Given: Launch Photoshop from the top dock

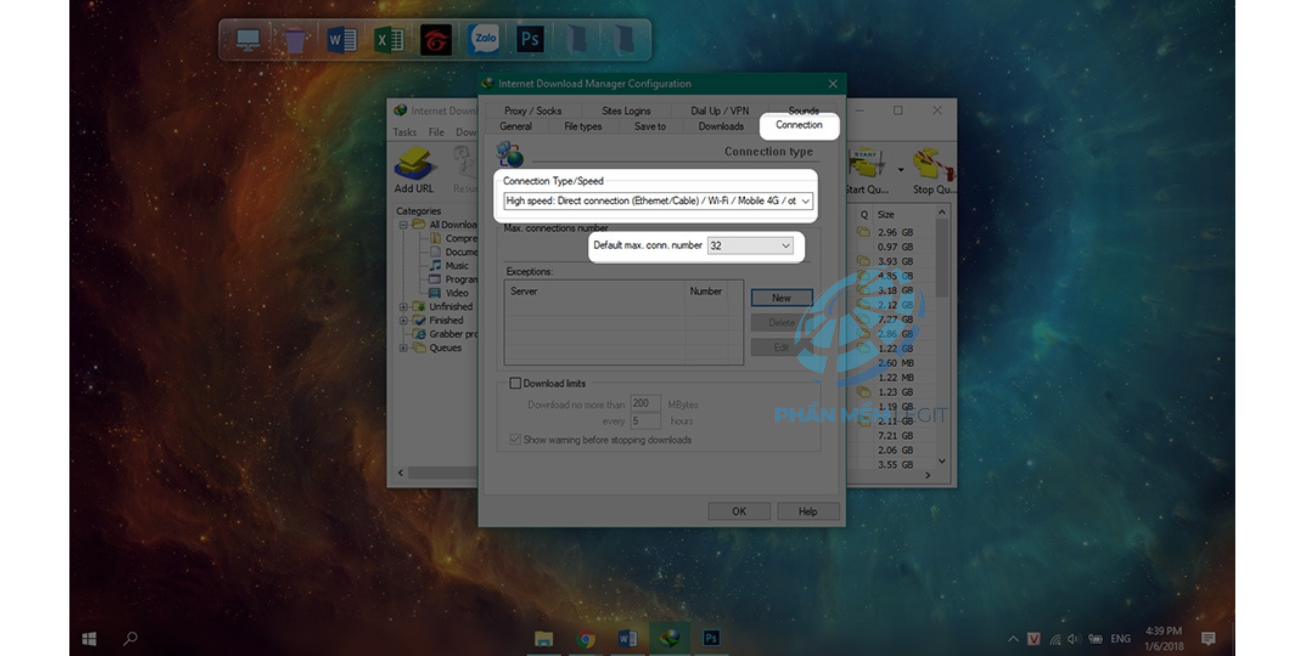Looking at the screenshot, I should 530,40.
